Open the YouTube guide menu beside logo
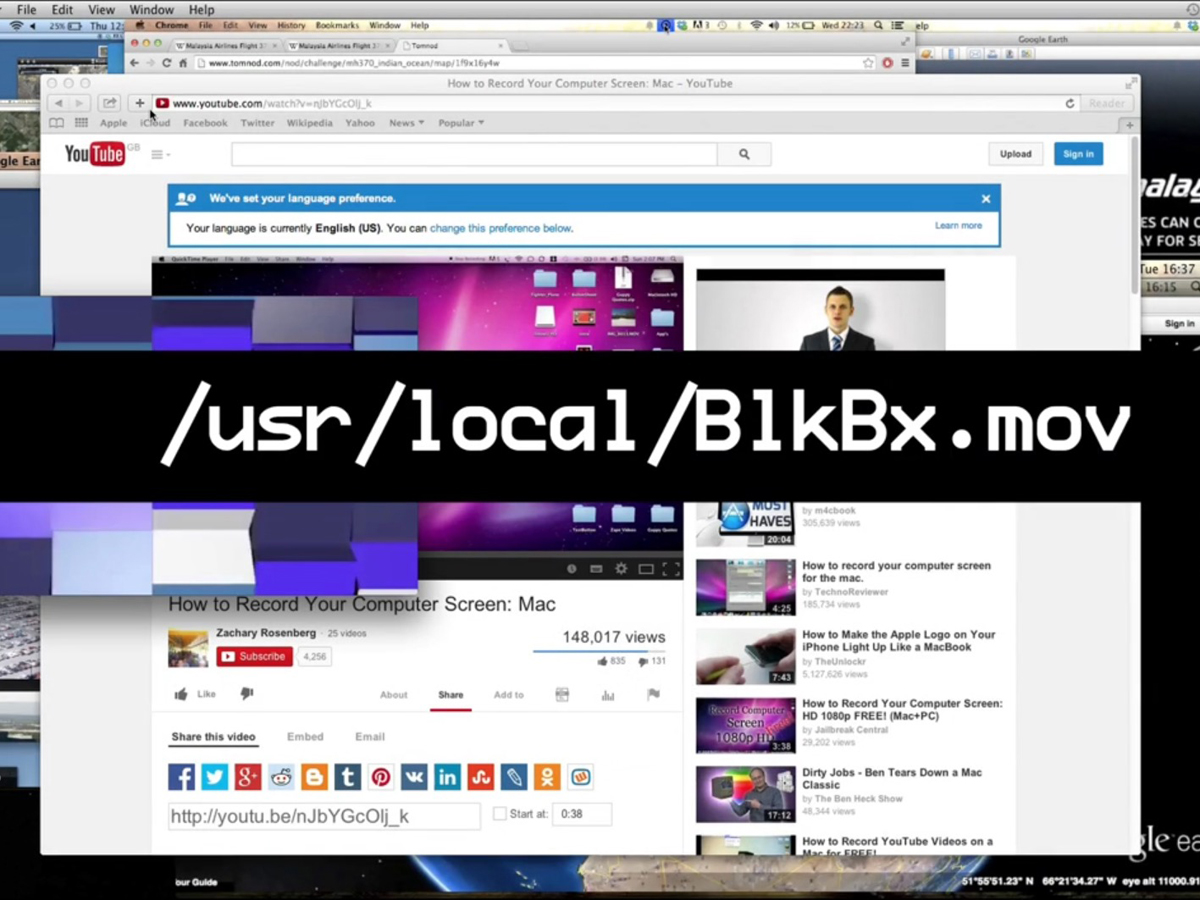Image resolution: width=1200 pixels, height=900 pixels. pyautogui.click(x=160, y=155)
